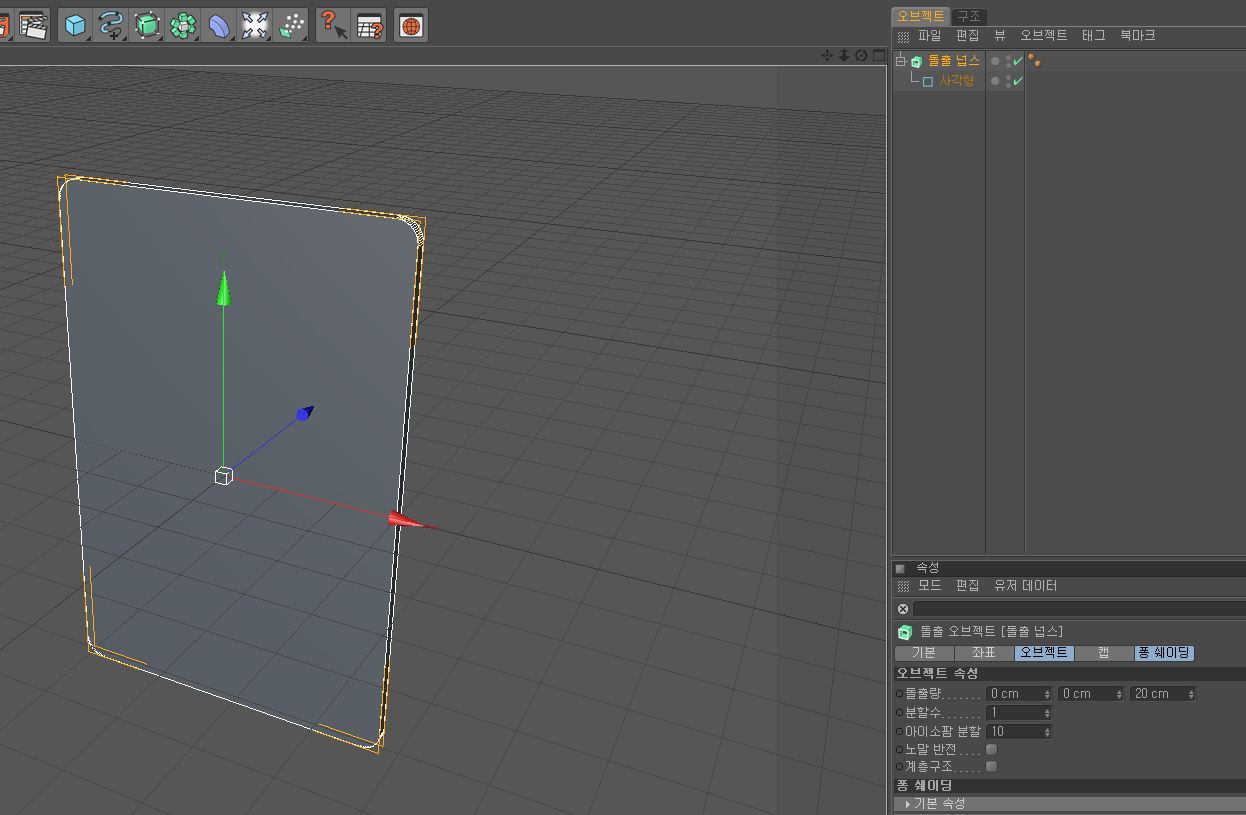Toggle the green enable check of 사각형
The image size is (1246, 815).
1018,82
